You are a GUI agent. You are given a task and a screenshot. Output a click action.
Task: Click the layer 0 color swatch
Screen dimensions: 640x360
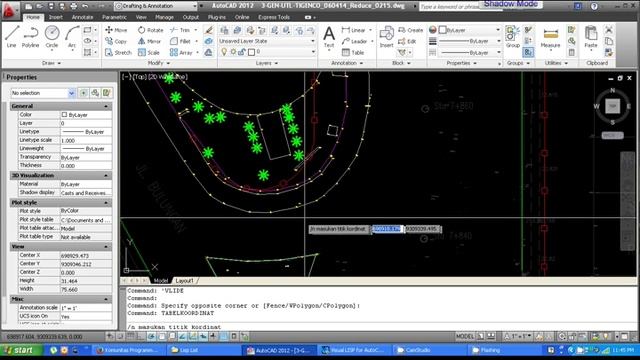251,52
